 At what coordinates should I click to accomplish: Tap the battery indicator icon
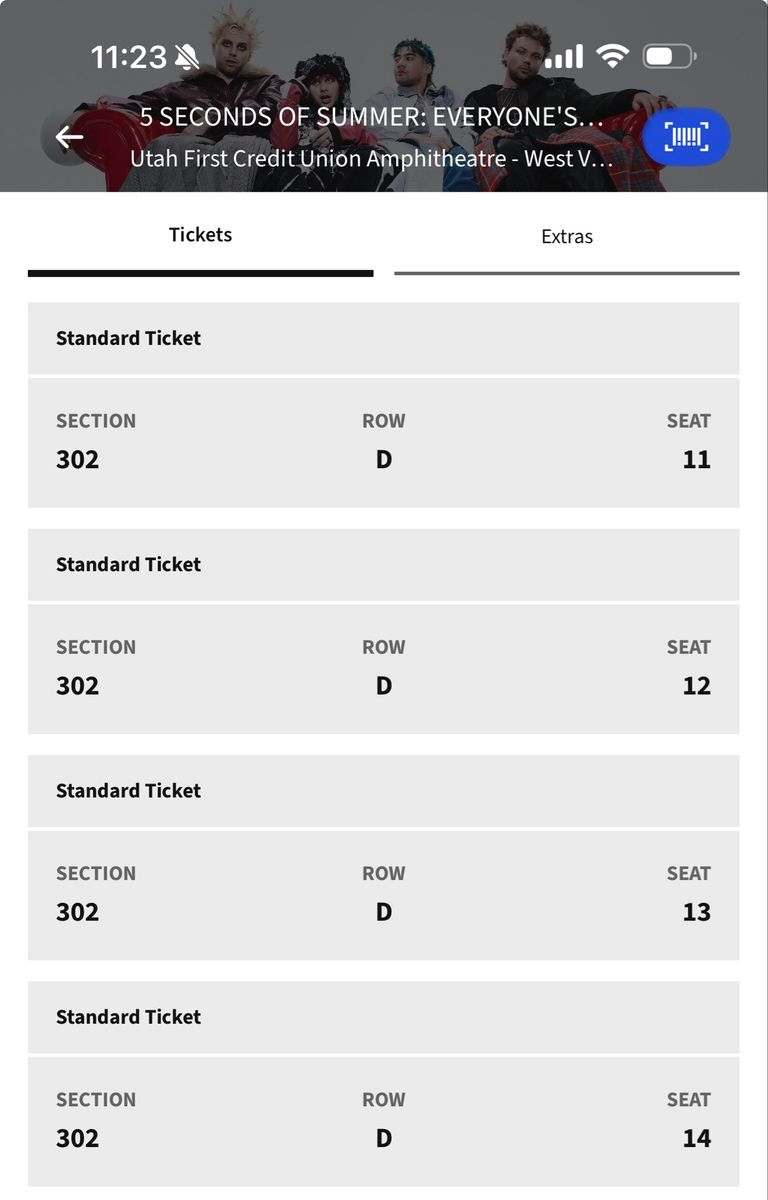tap(669, 56)
